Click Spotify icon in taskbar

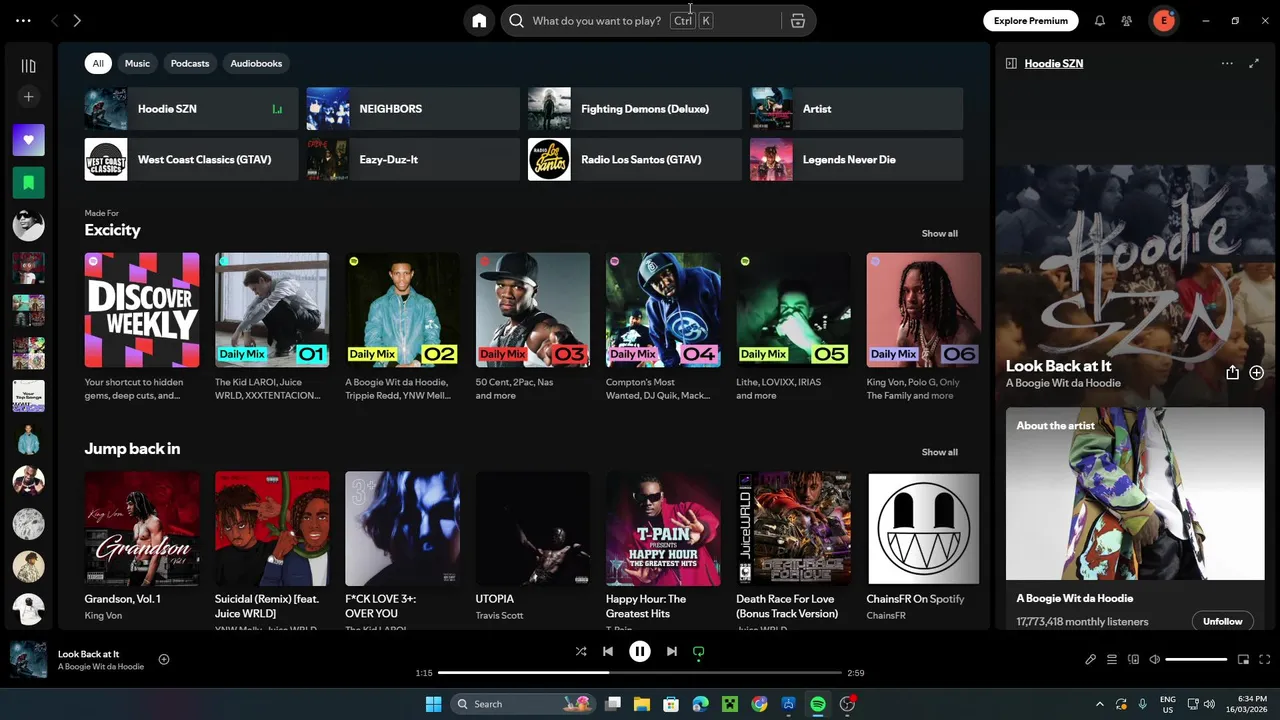[x=818, y=704]
